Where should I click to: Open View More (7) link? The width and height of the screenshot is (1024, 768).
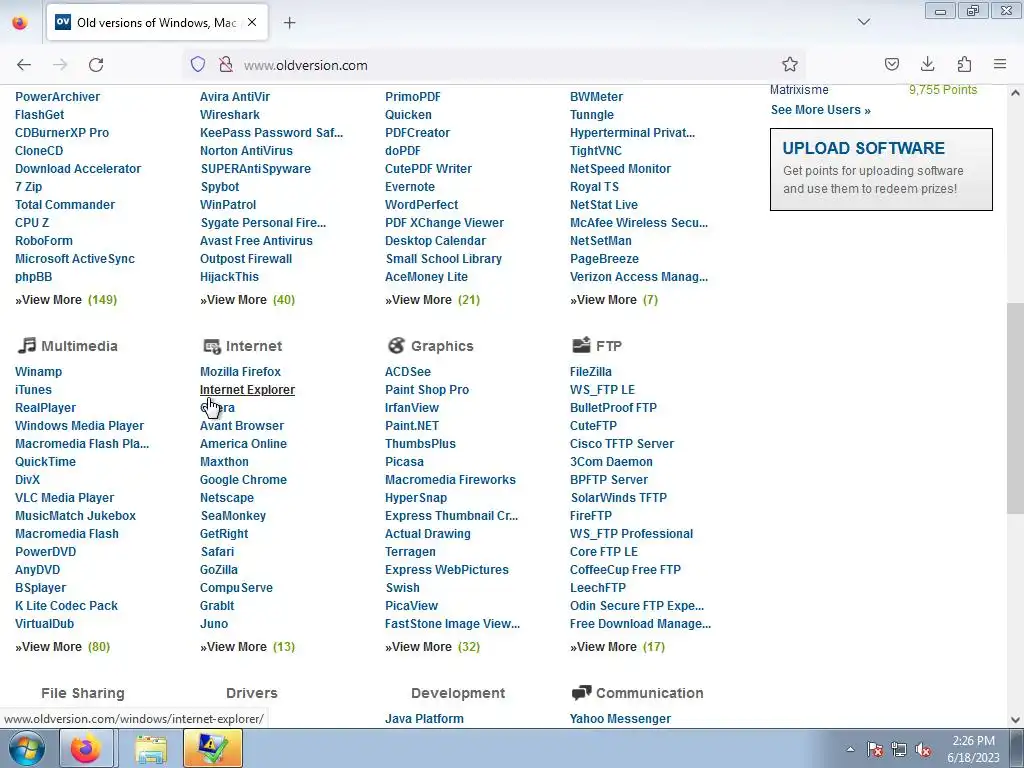coord(614,300)
